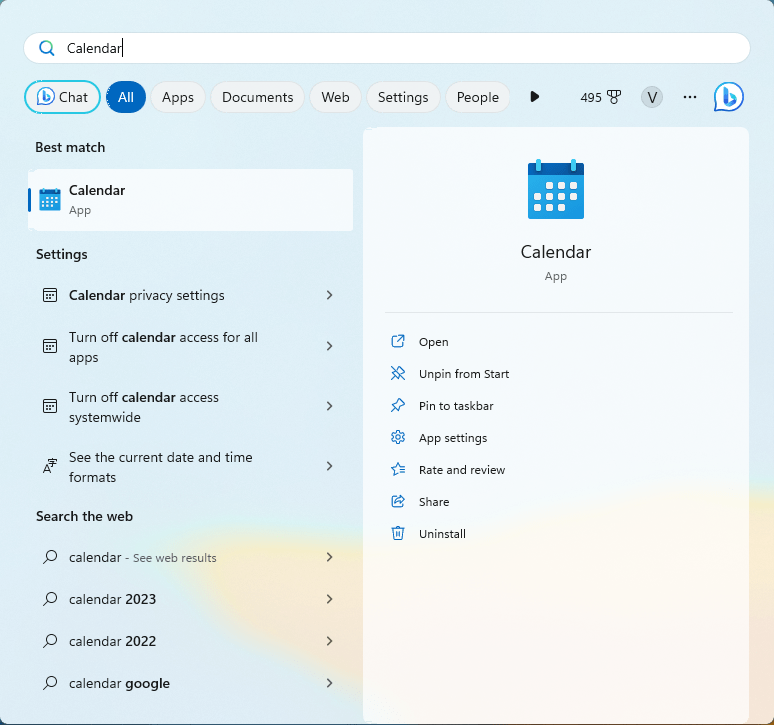Click magnifier icon beside calendar 2023
774x725 pixels.
(50, 599)
